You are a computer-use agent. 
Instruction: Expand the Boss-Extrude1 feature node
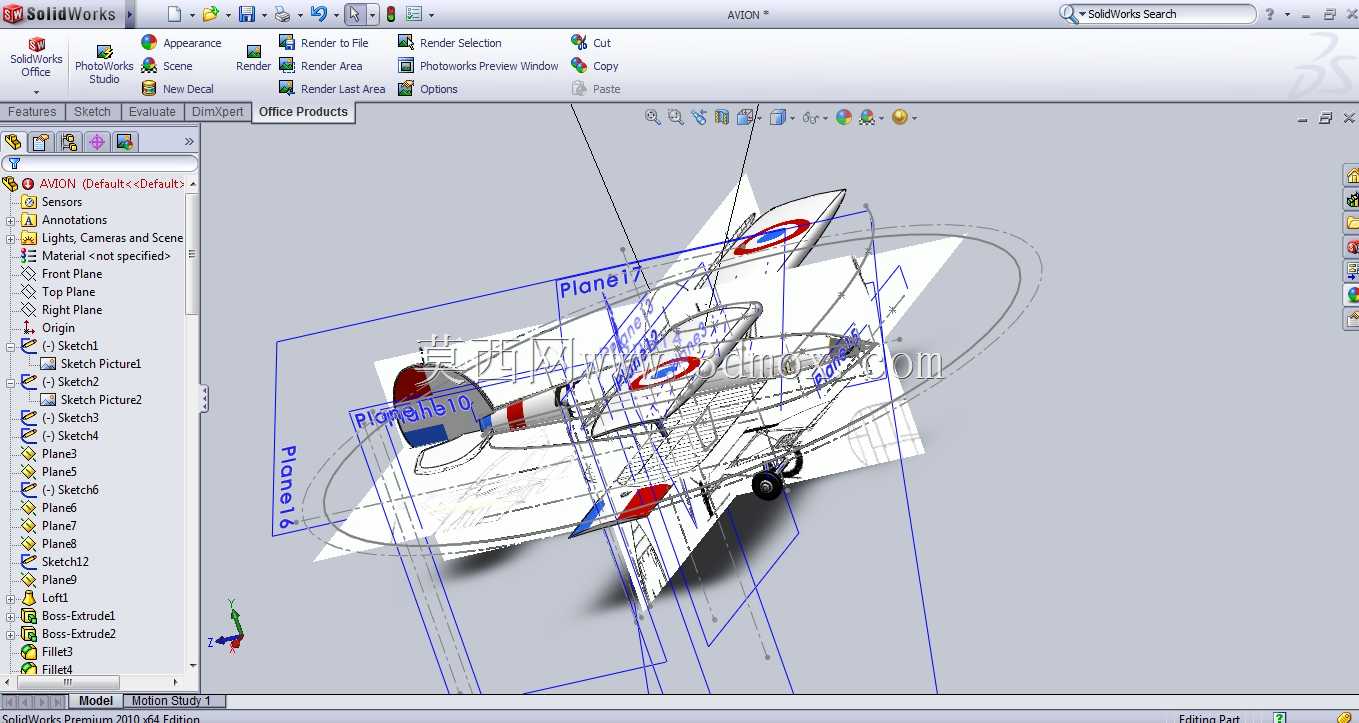tap(11, 616)
